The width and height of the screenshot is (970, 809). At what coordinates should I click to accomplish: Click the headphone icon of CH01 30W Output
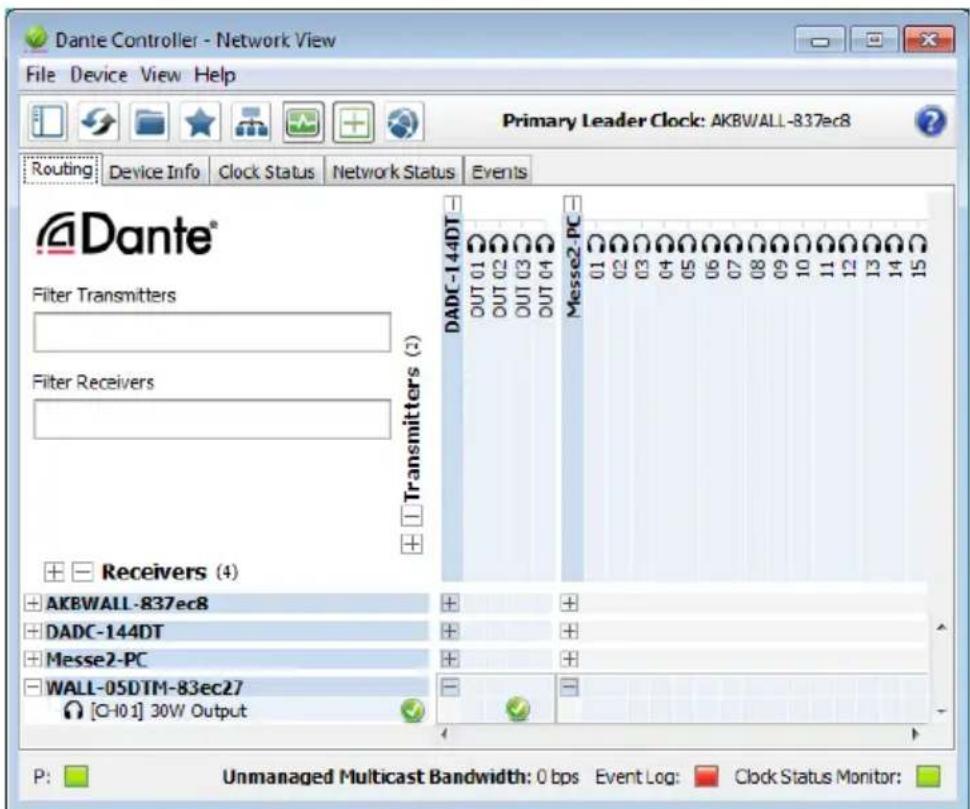tap(73, 711)
